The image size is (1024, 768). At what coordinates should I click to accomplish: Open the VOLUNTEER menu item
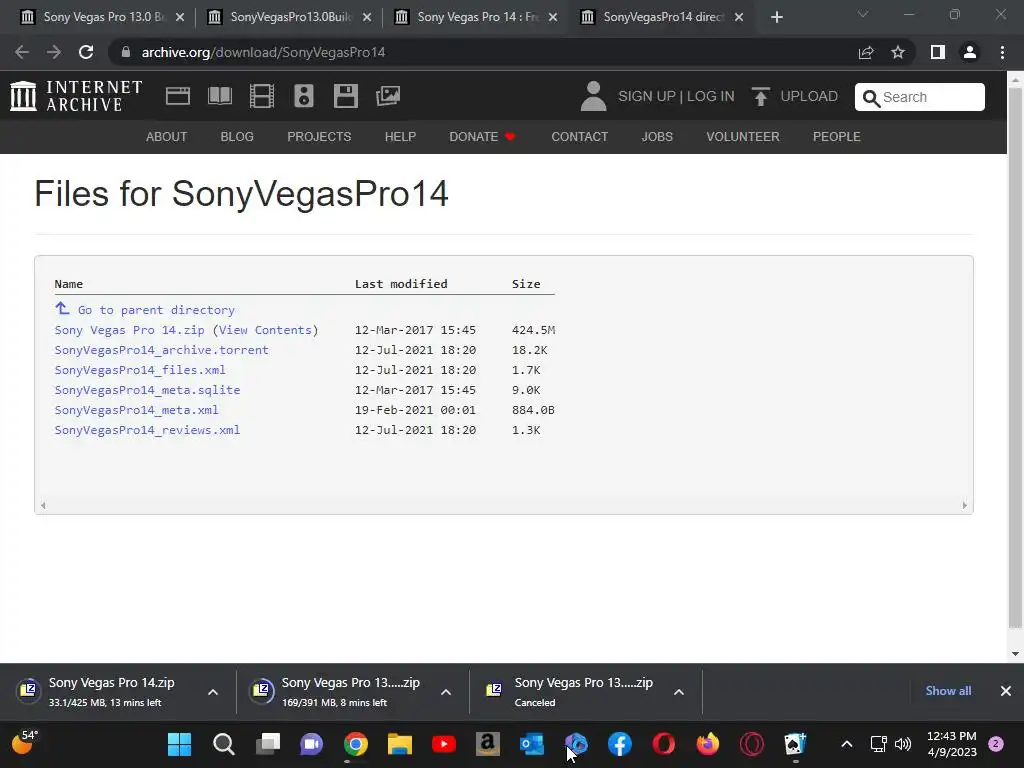(x=743, y=136)
